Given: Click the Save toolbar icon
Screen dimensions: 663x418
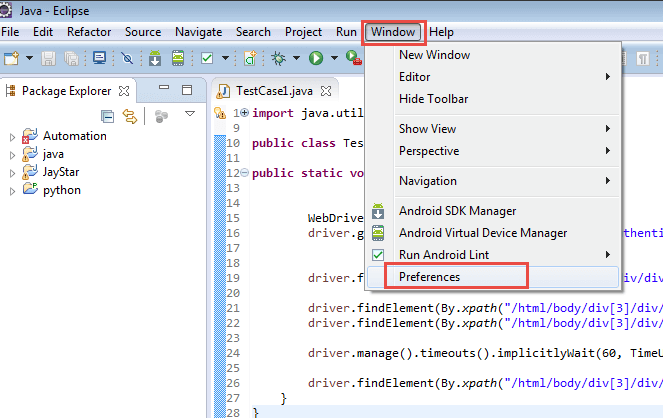Looking at the screenshot, I should [48, 58].
